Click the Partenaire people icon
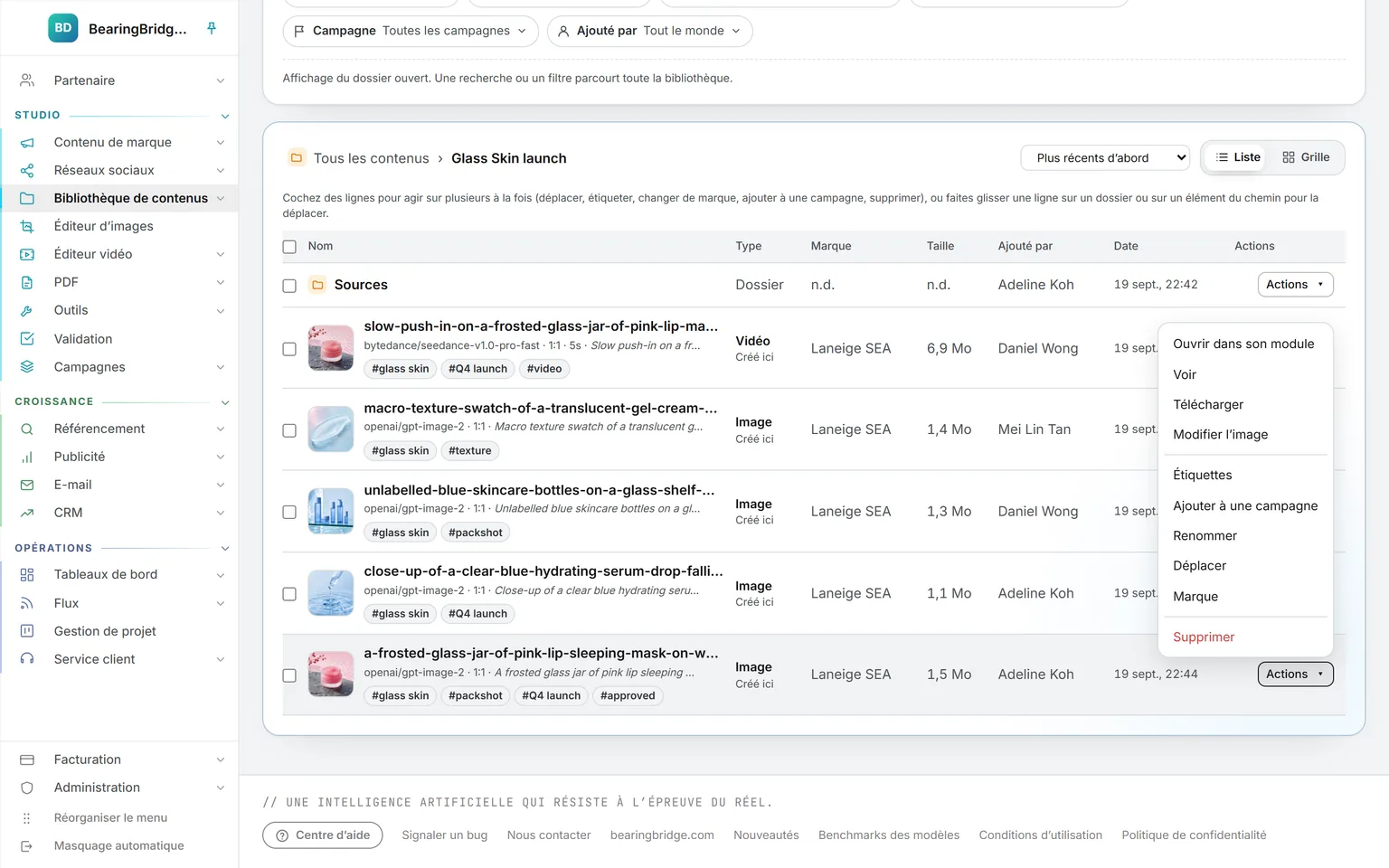 tap(27, 80)
